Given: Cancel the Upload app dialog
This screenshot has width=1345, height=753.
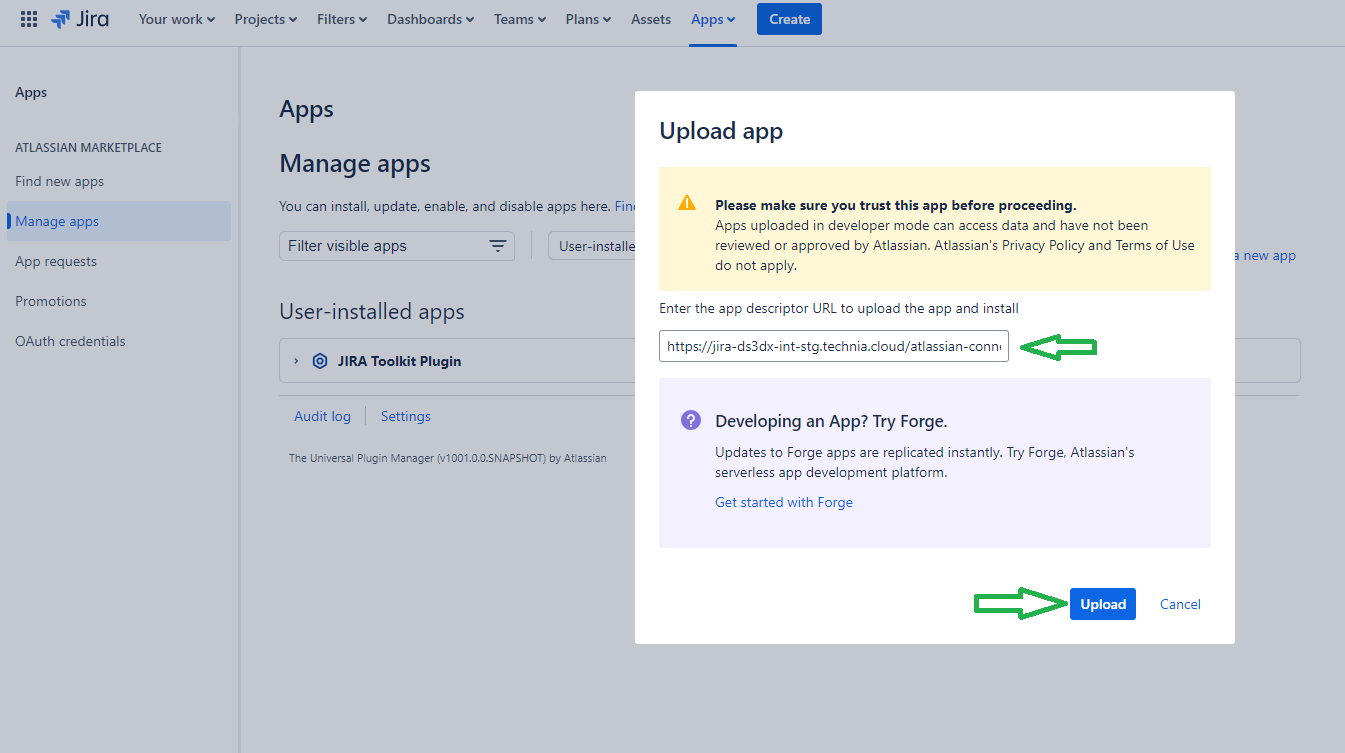Looking at the screenshot, I should click(x=1180, y=604).
